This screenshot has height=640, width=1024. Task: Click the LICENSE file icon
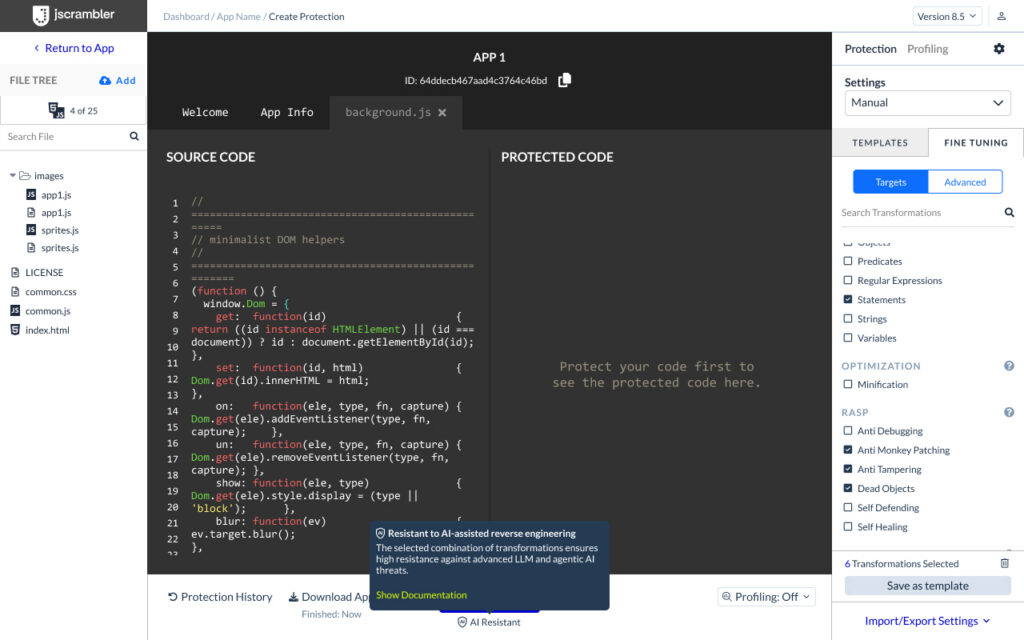tap(15, 272)
